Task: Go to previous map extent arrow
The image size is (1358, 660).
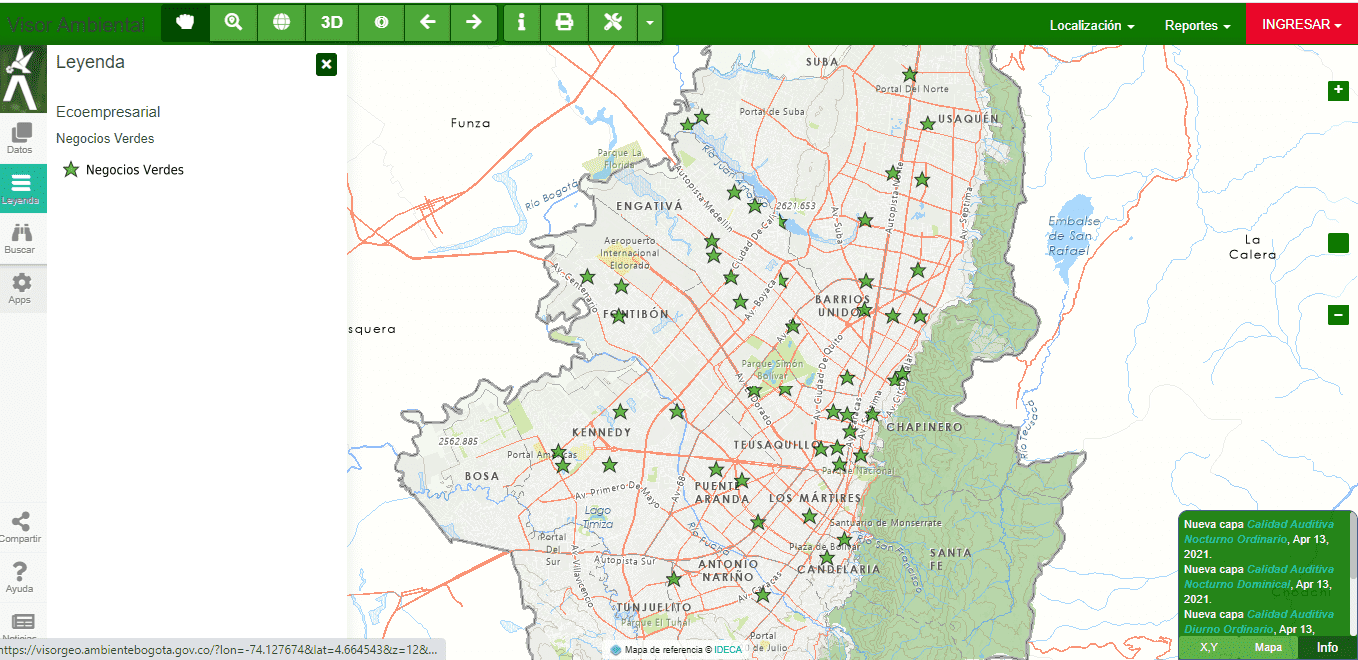Action: pos(427,23)
